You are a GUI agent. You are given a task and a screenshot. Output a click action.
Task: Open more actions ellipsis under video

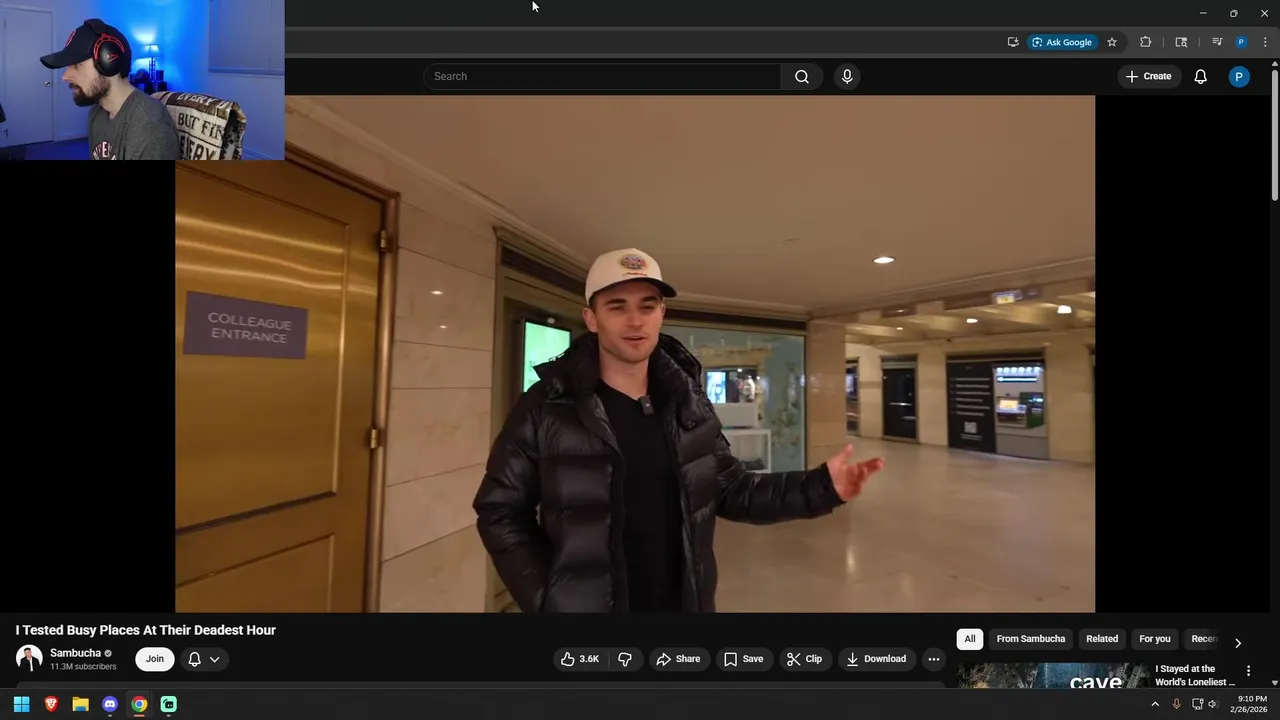pos(933,659)
